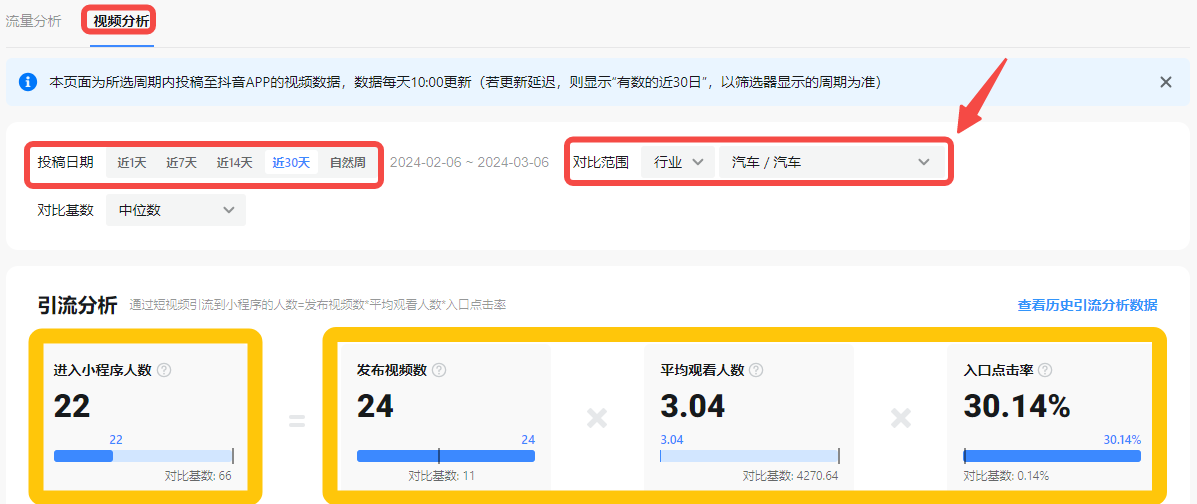
Task: Select the 近1天 date range
Action: pyautogui.click(x=131, y=162)
